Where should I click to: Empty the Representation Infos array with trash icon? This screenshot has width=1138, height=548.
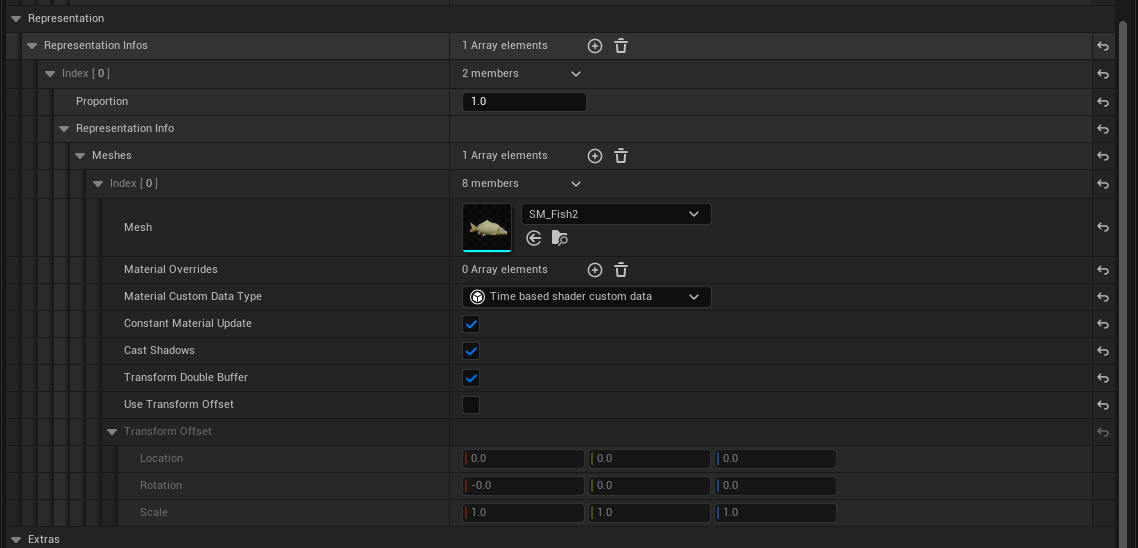pos(621,46)
